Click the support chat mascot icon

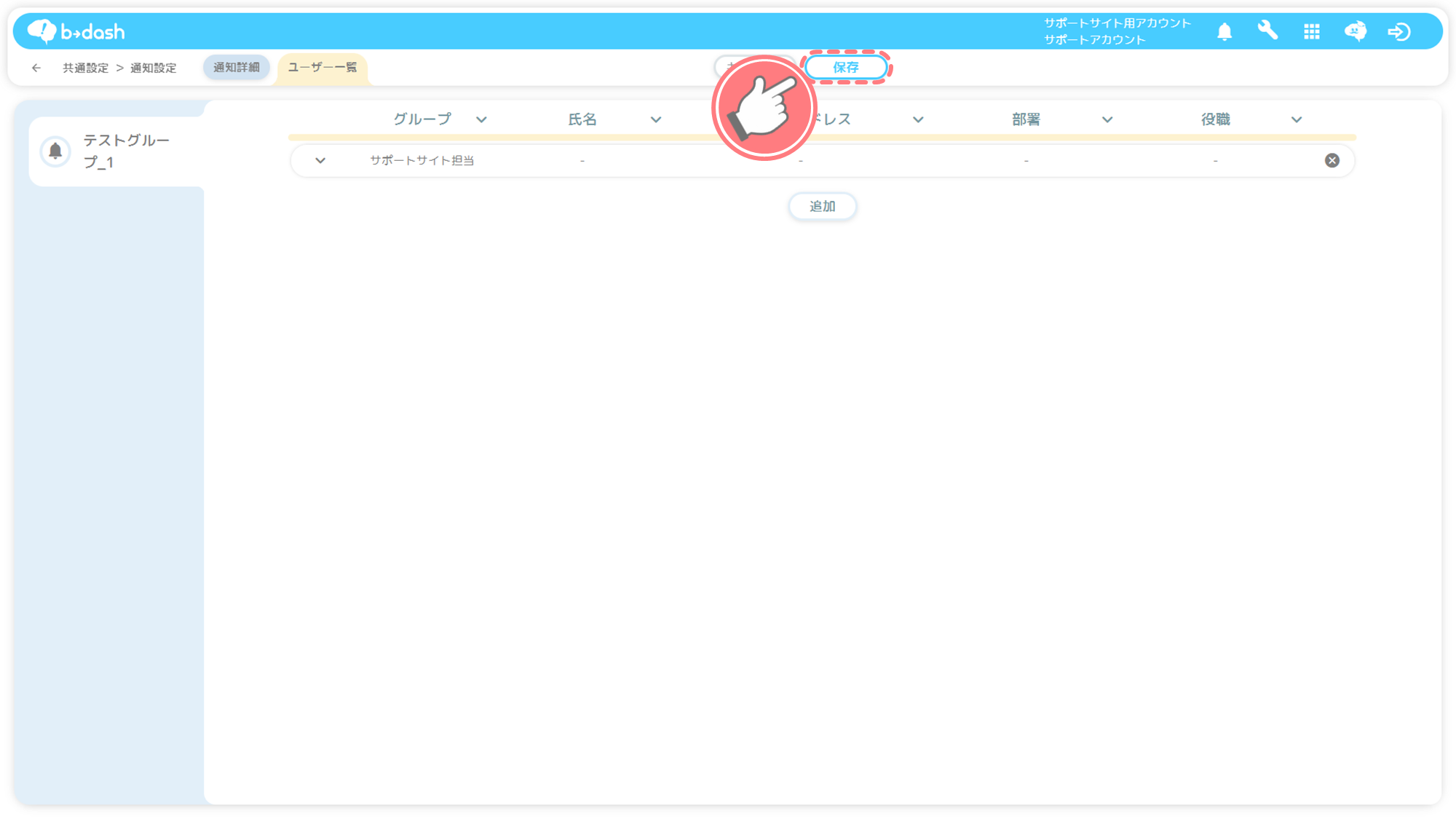pyautogui.click(x=1355, y=31)
